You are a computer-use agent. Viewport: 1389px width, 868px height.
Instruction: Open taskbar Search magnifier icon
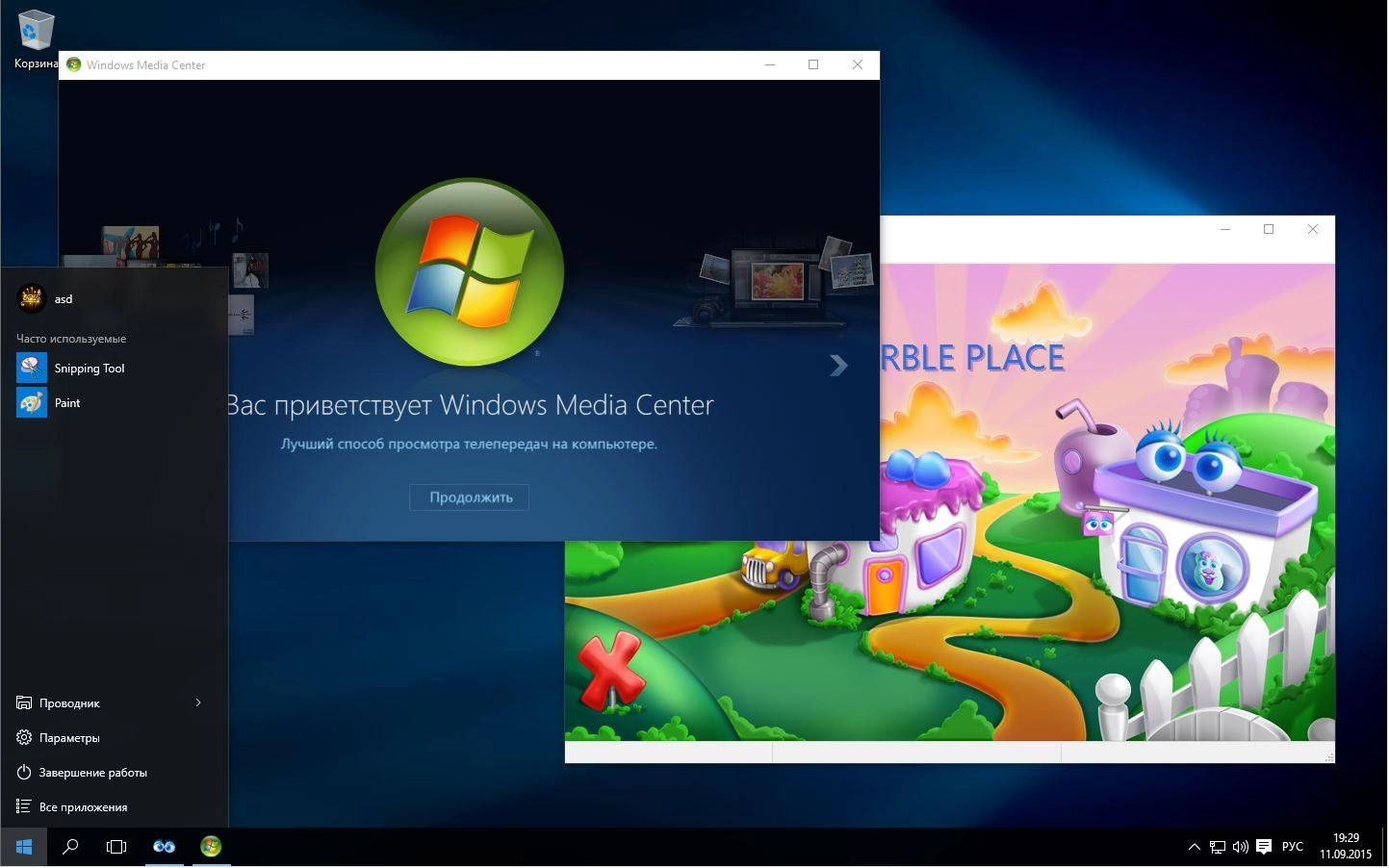tap(70, 847)
